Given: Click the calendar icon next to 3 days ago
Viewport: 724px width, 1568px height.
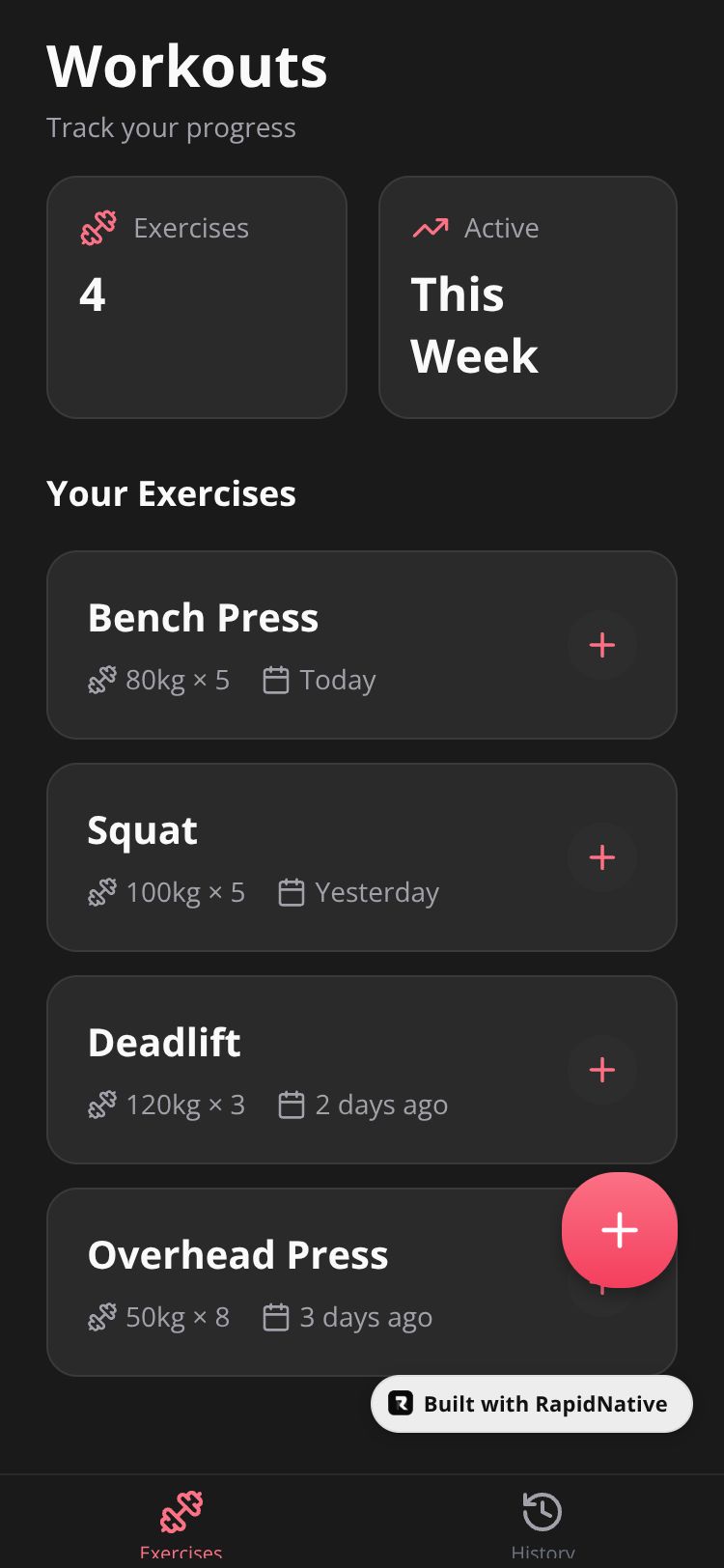Looking at the screenshot, I should point(276,1317).
